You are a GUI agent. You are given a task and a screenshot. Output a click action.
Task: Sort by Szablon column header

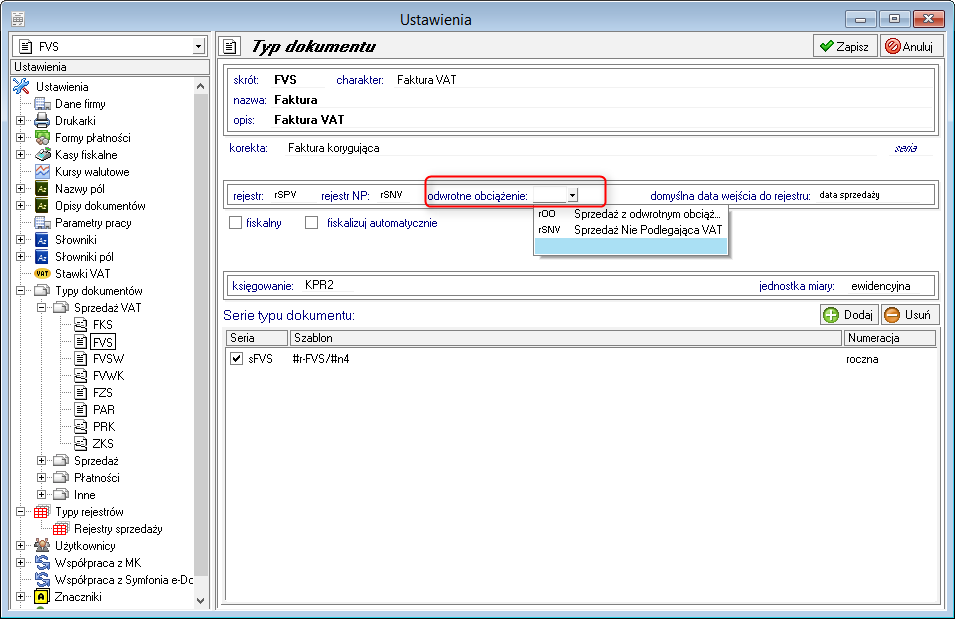pos(565,338)
